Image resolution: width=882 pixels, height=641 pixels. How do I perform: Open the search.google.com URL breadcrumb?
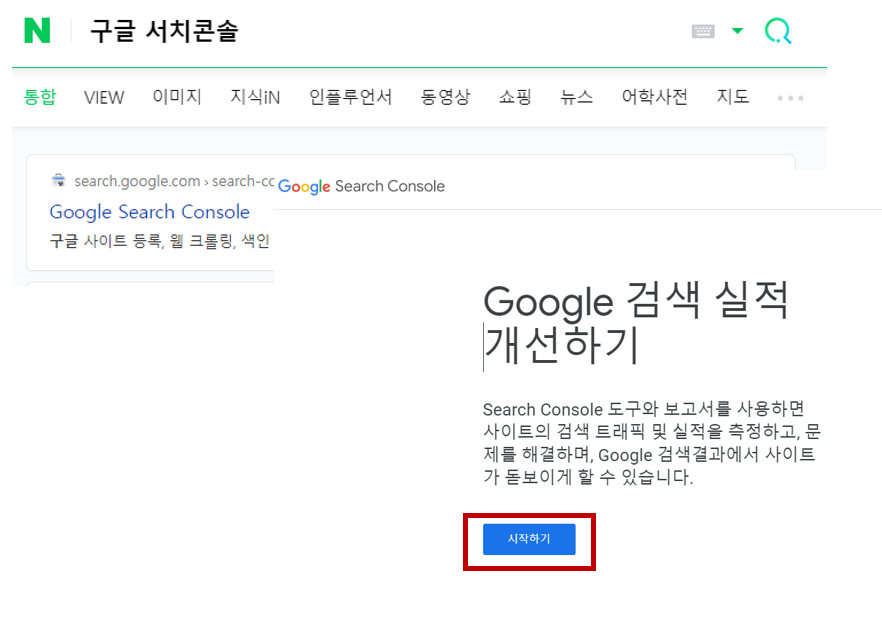tap(174, 181)
